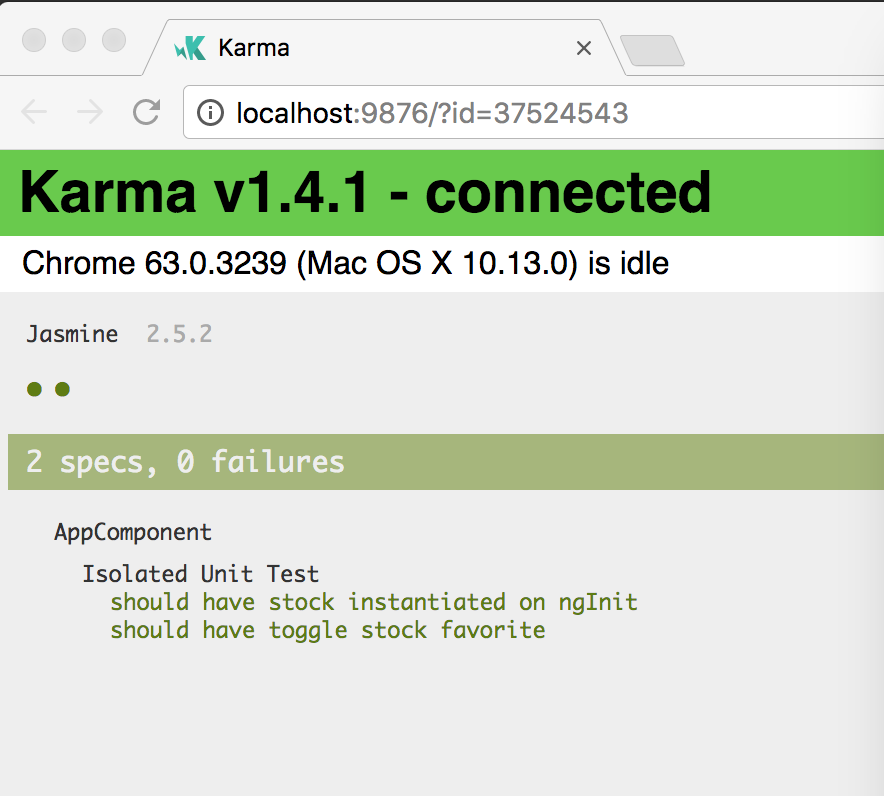Click inside the address bar URL field
This screenshot has height=796, width=884.
click(x=430, y=113)
